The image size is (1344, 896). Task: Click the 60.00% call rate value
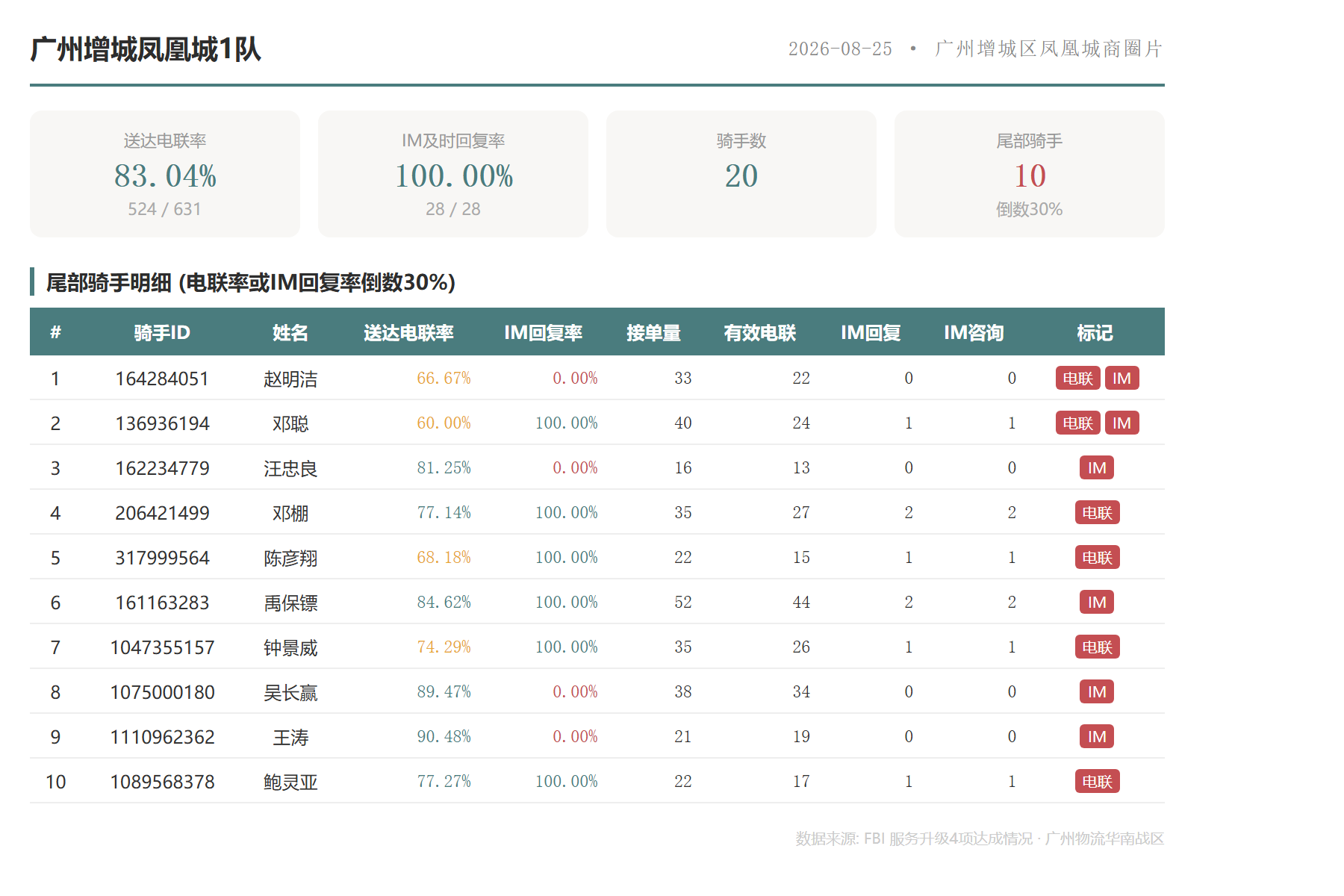(444, 423)
